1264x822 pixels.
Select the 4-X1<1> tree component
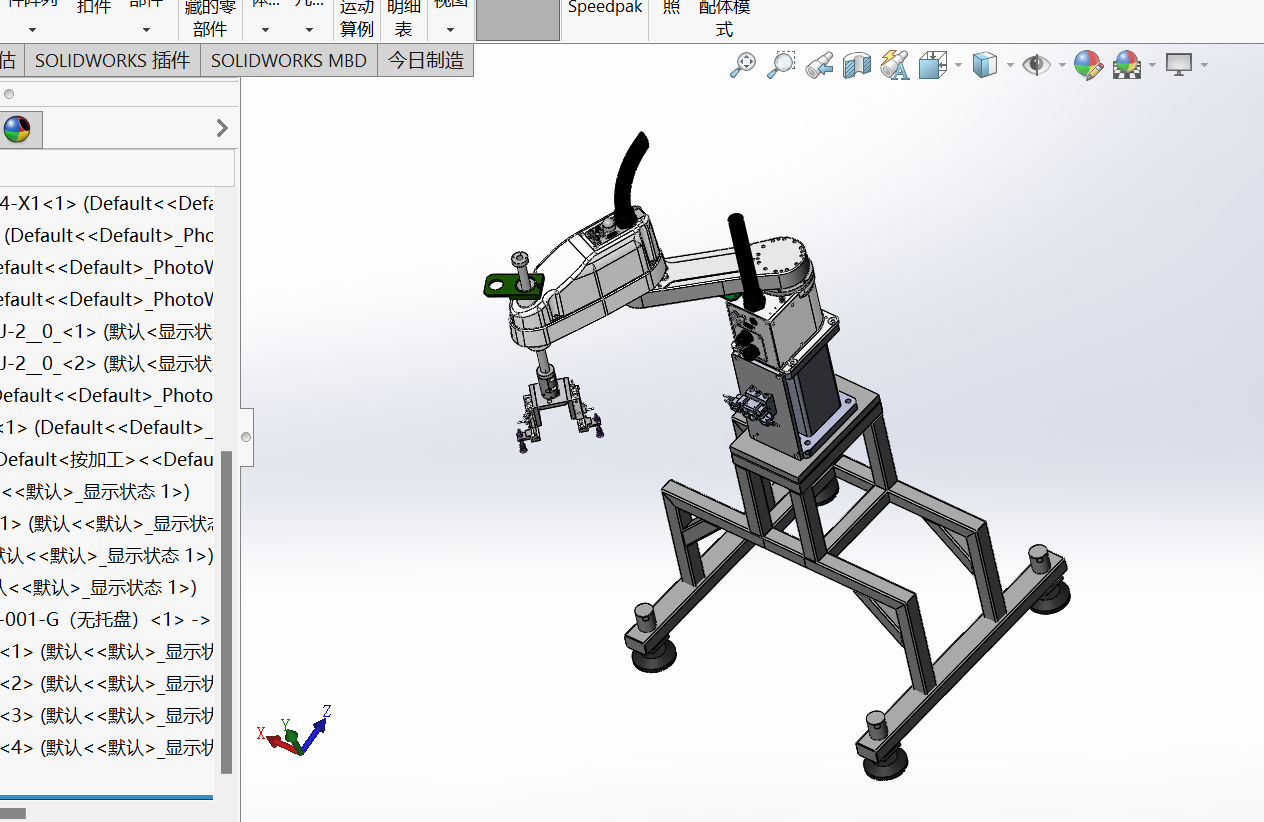[x=107, y=203]
